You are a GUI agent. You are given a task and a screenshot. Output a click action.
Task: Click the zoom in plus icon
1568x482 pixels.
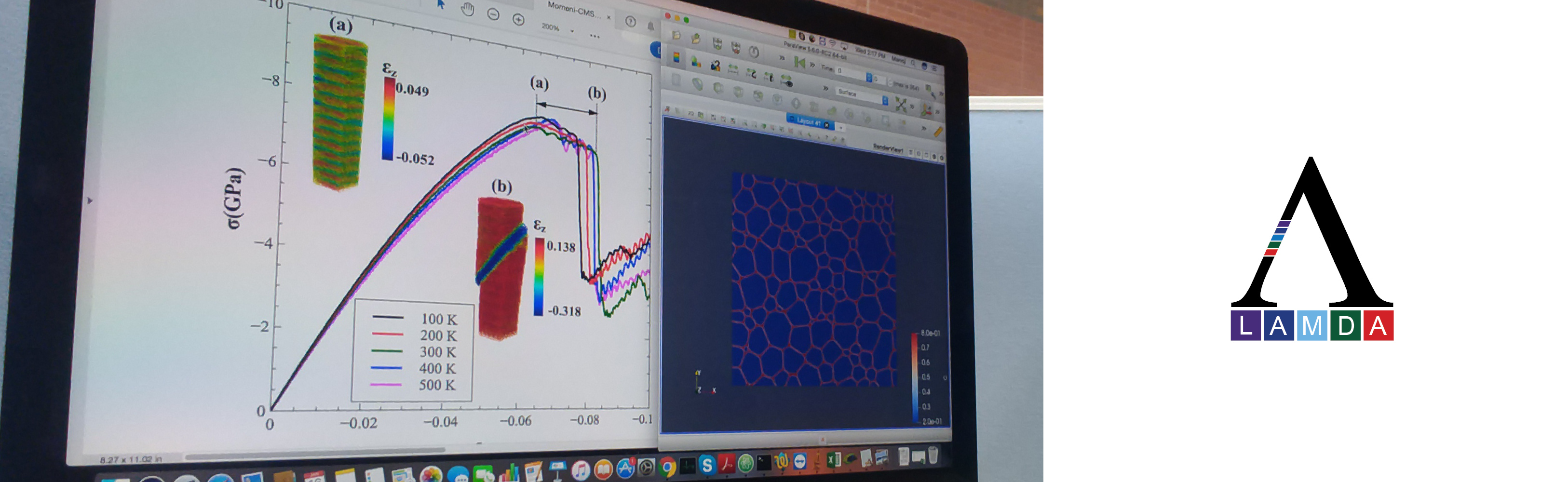519,20
